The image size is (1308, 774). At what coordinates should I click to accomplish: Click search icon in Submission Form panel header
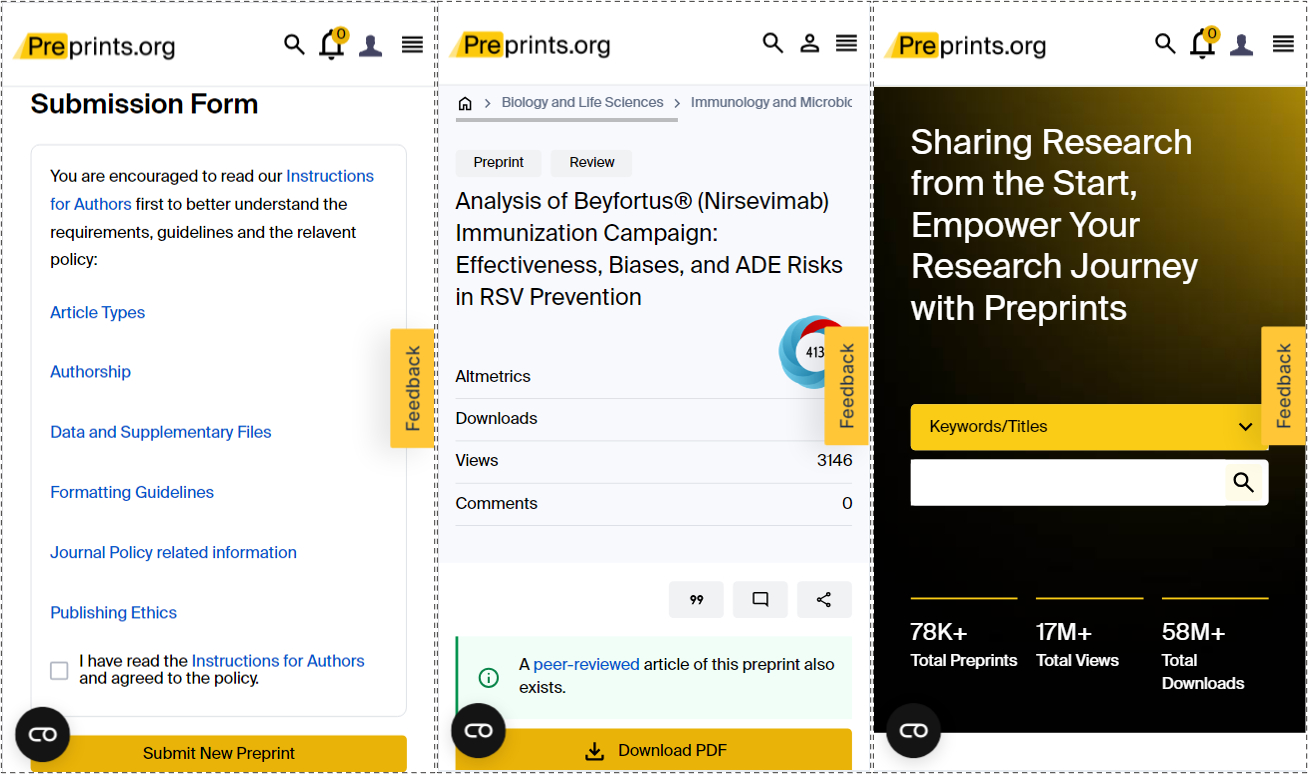[294, 44]
